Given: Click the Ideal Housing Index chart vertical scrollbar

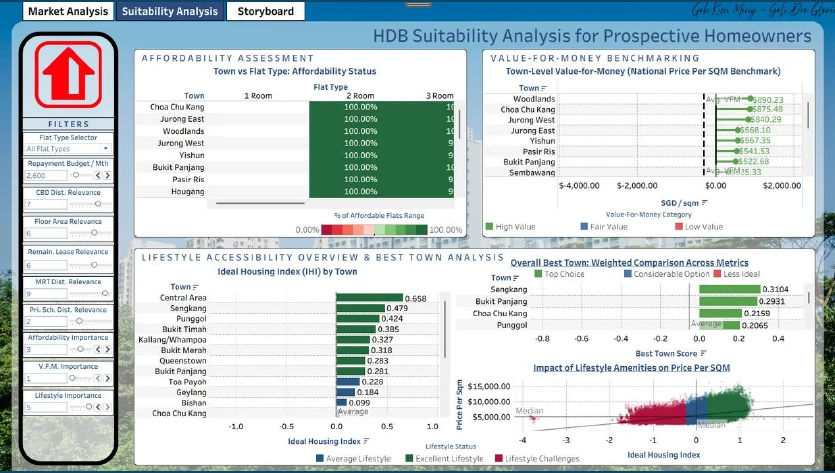Looking at the screenshot, I should click(x=445, y=329).
